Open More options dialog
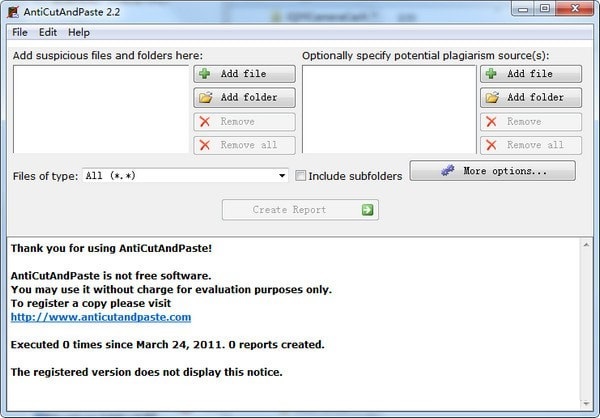600x418 pixels. coord(492,171)
